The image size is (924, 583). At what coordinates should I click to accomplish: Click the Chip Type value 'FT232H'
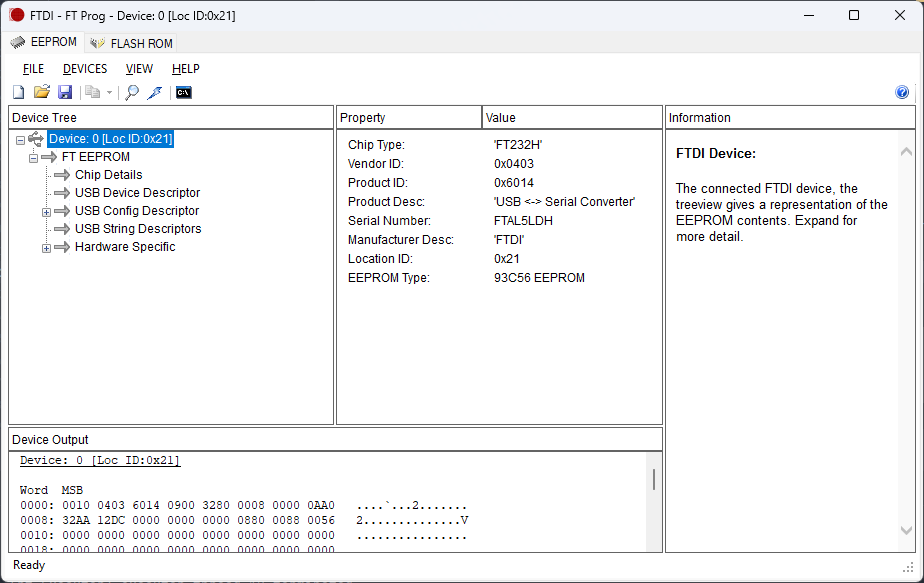(518, 145)
